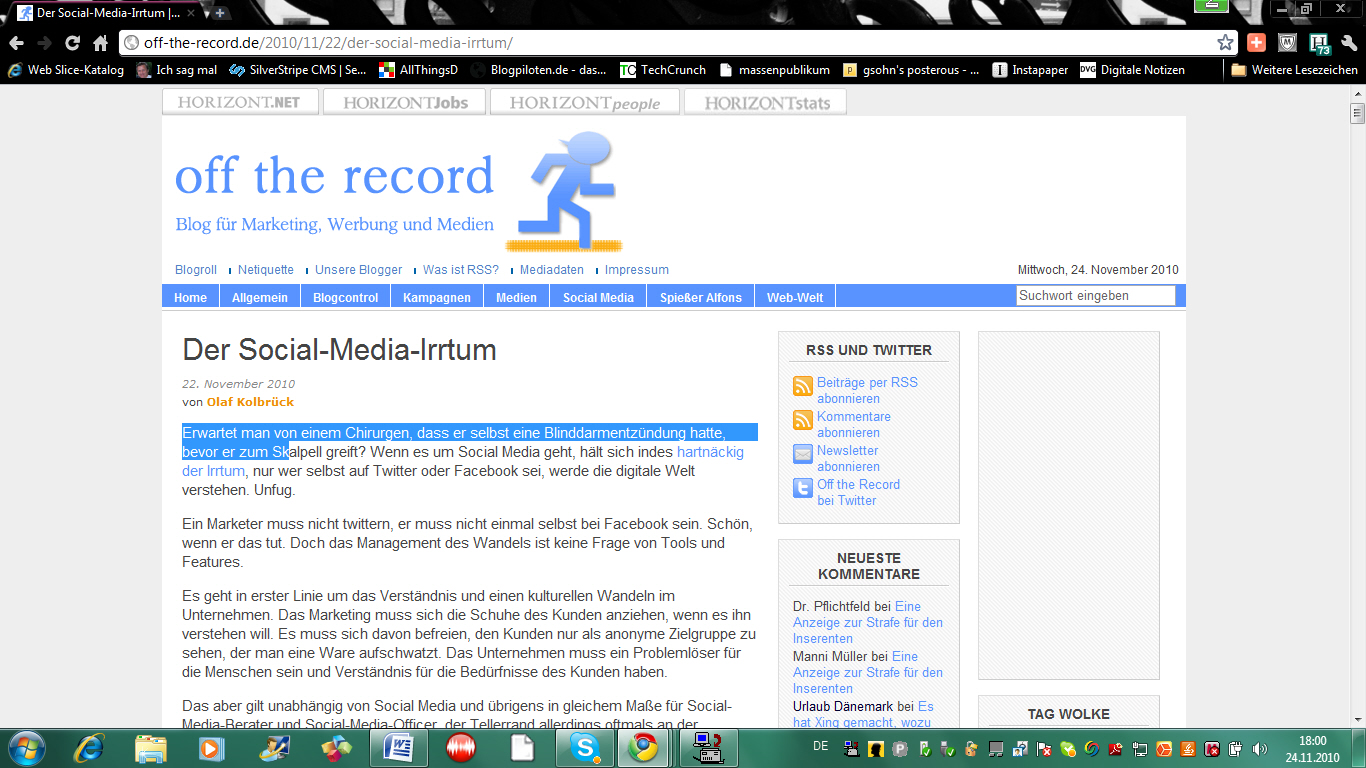This screenshot has width=1366, height=768.
Task: Open Chrome wrench settings menu
Action: point(1349,43)
